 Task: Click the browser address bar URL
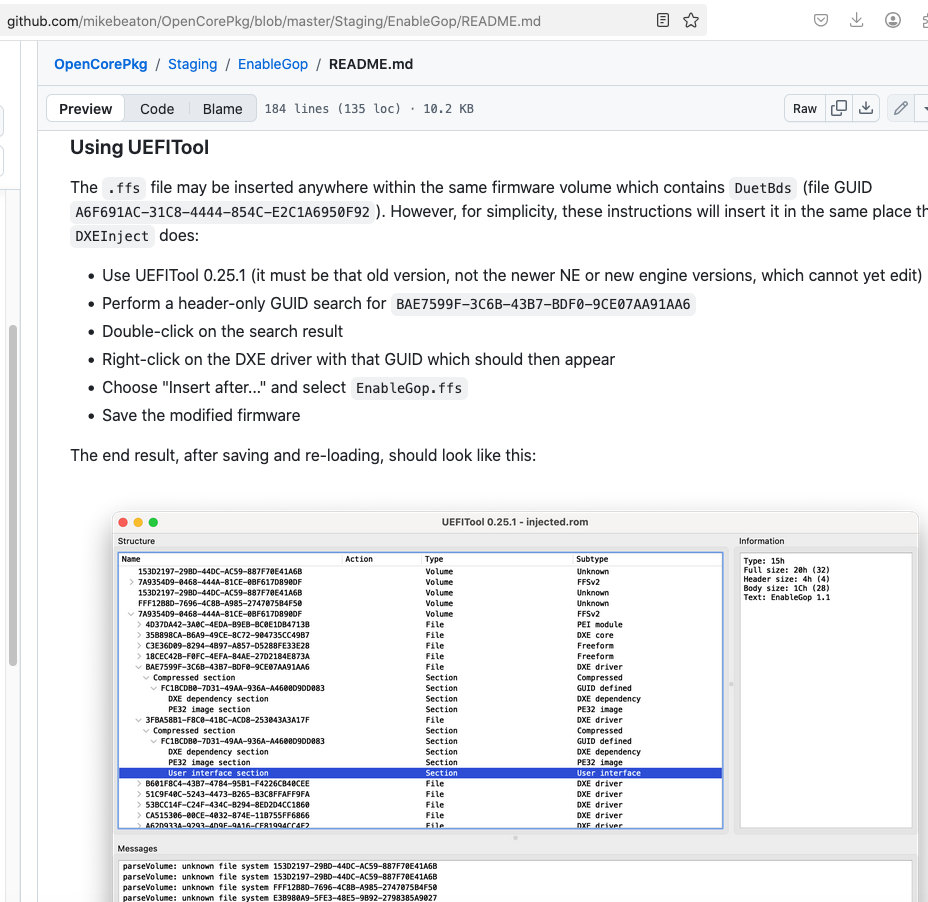point(273,21)
